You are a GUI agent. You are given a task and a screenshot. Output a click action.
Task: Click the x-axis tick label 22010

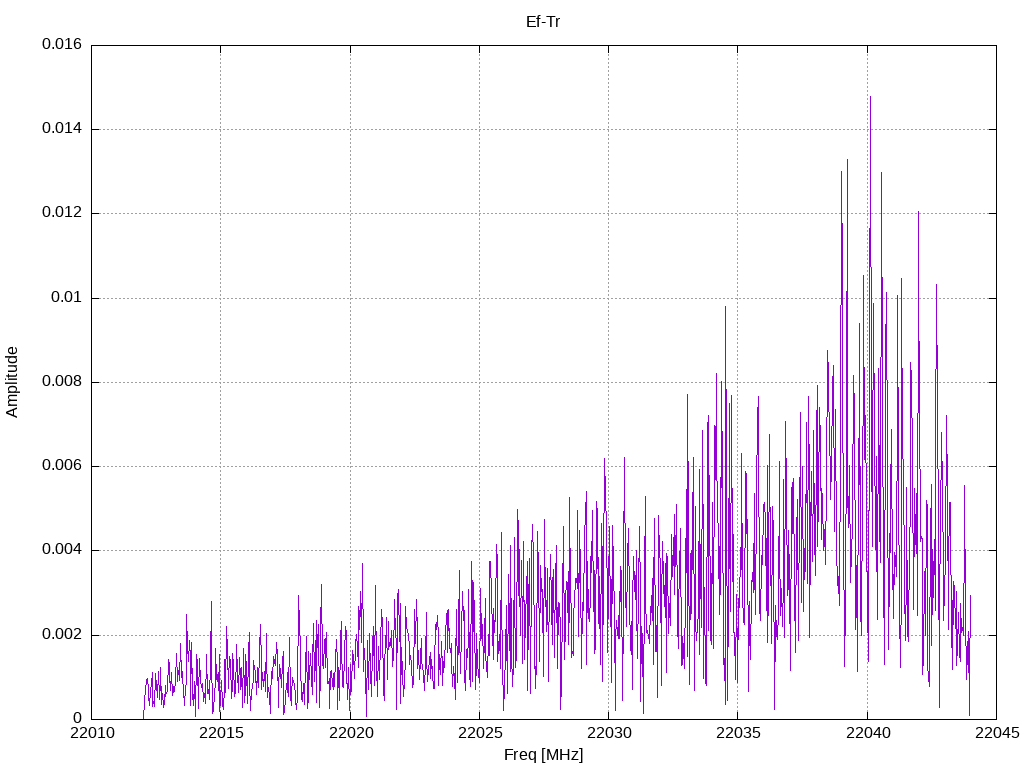(91, 733)
